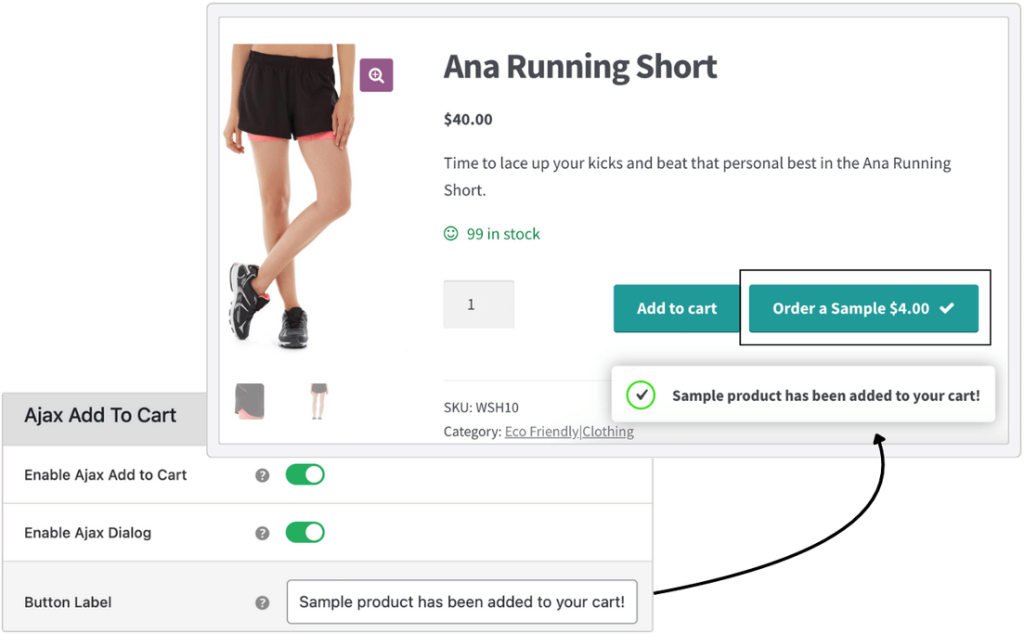This screenshot has height=634, width=1024.
Task: Click the main product image of running shorts
Action: point(291,196)
